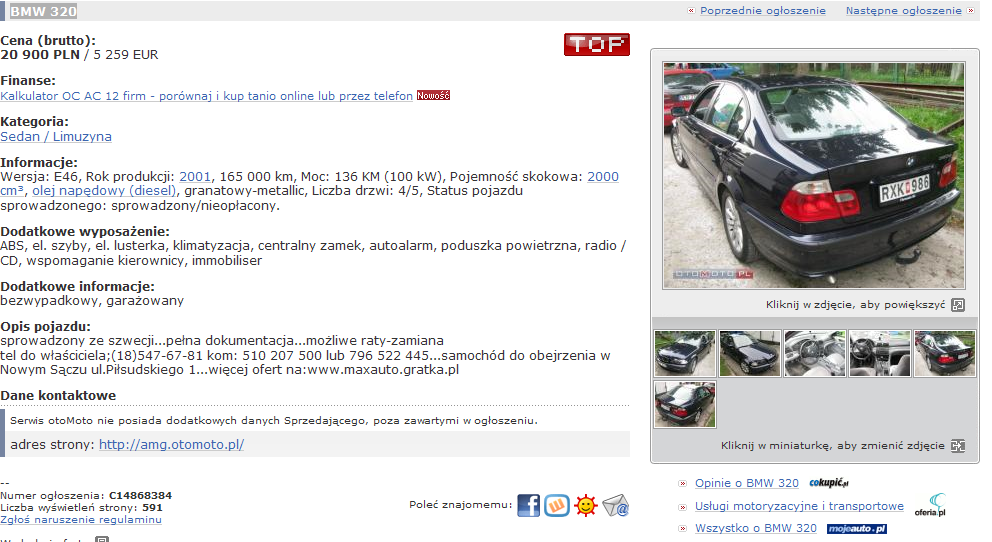Click the change photo icon by thumbnails hint

click(x=958, y=446)
